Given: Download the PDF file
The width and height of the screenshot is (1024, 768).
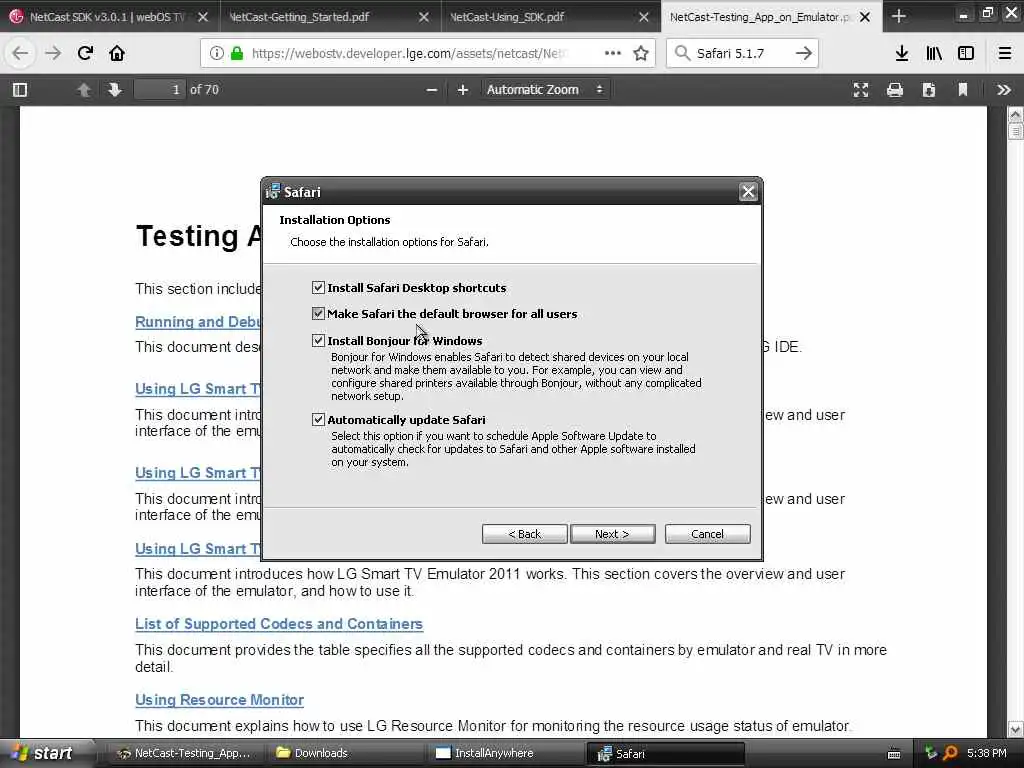Looking at the screenshot, I should point(929,89).
